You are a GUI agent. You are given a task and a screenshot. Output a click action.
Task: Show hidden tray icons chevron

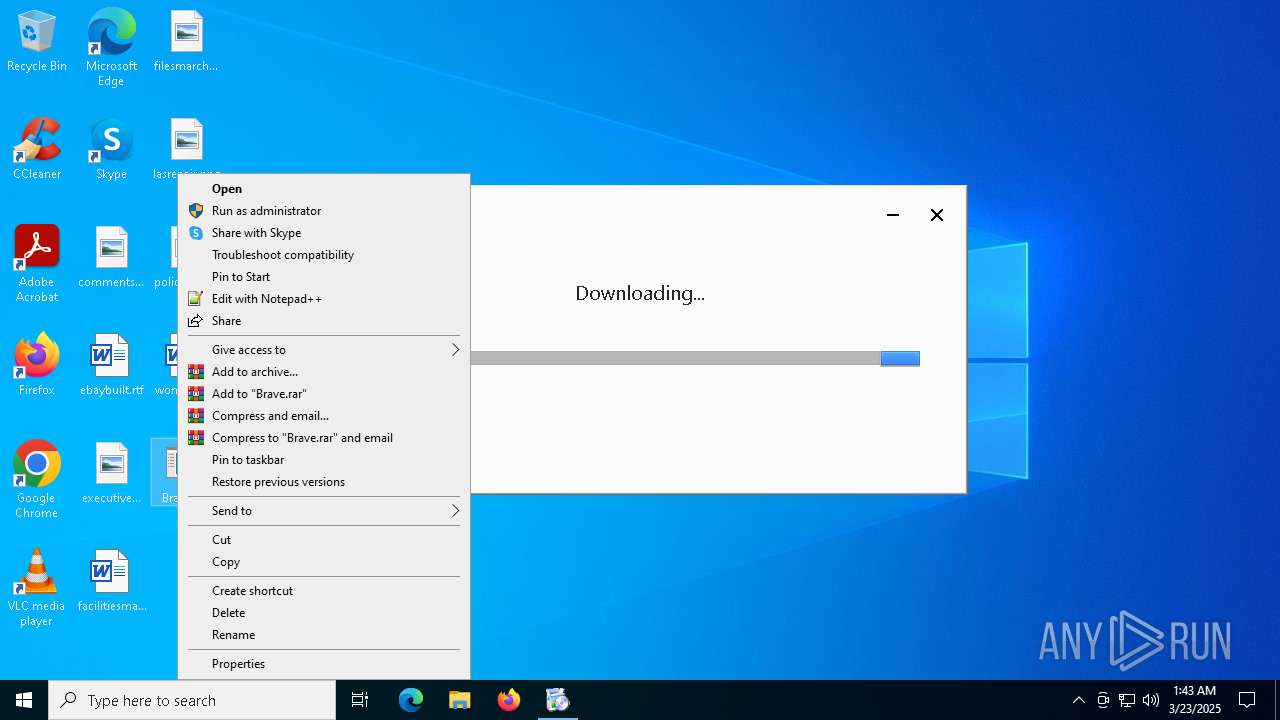pyautogui.click(x=1078, y=700)
